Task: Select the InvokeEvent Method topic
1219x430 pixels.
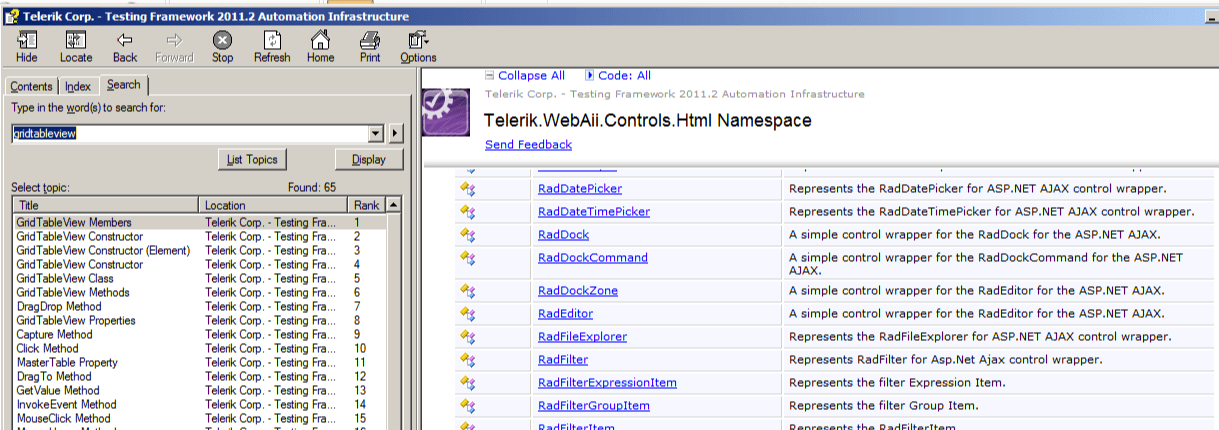Action: pyautogui.click(x=199, y=404)
